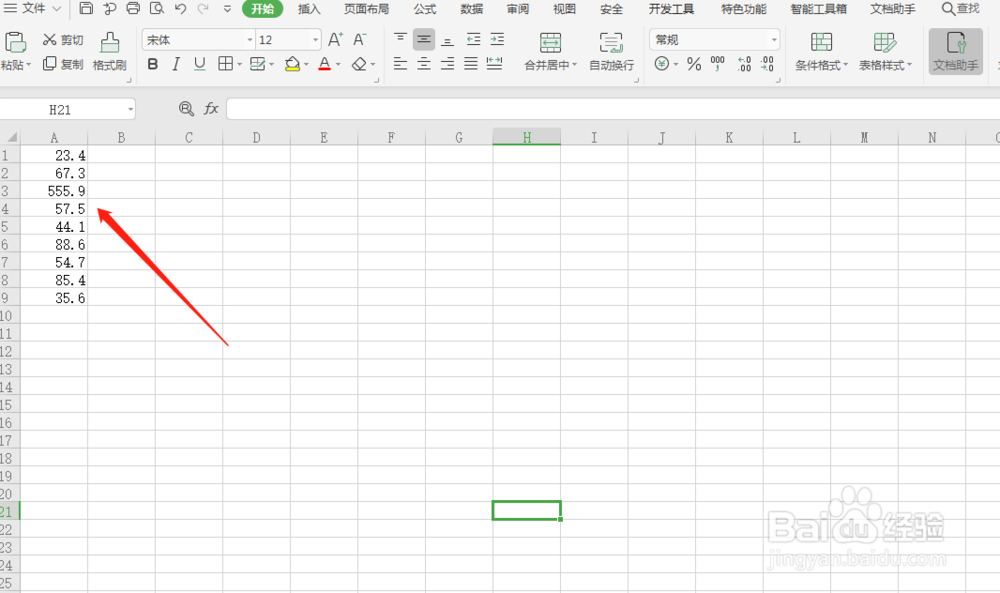Increase font size with A+ icon
This screenshot has height=593, width=1000.
coord(335,40)
